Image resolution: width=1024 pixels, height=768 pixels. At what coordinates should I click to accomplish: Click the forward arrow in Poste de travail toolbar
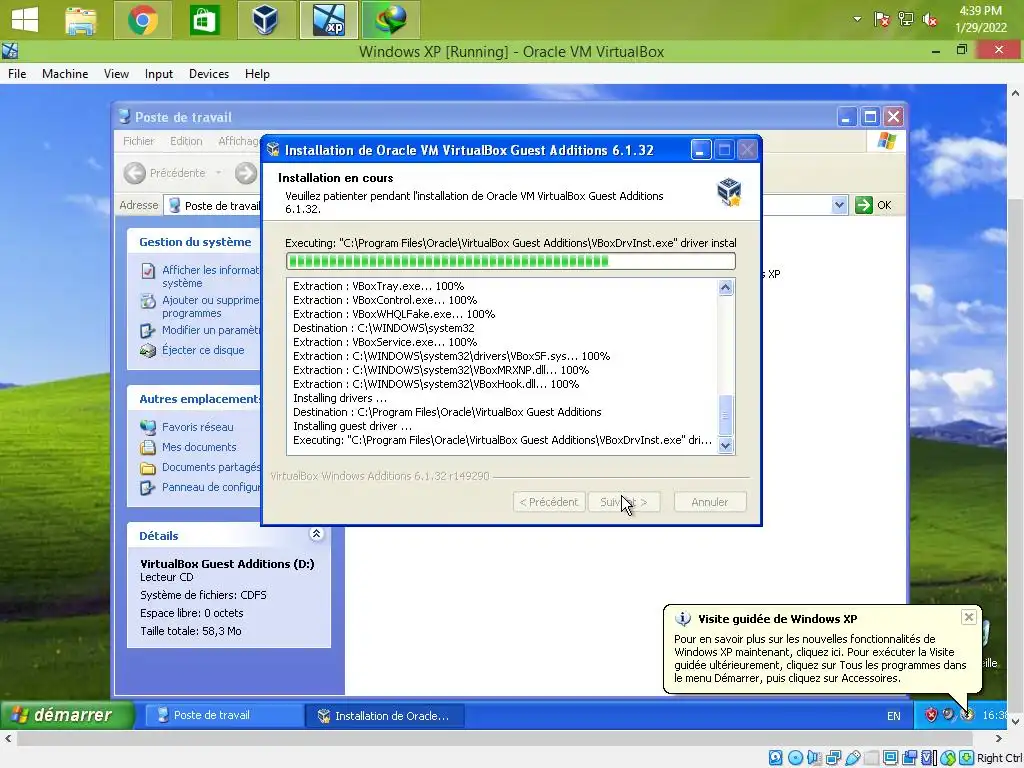click(246, 173)
